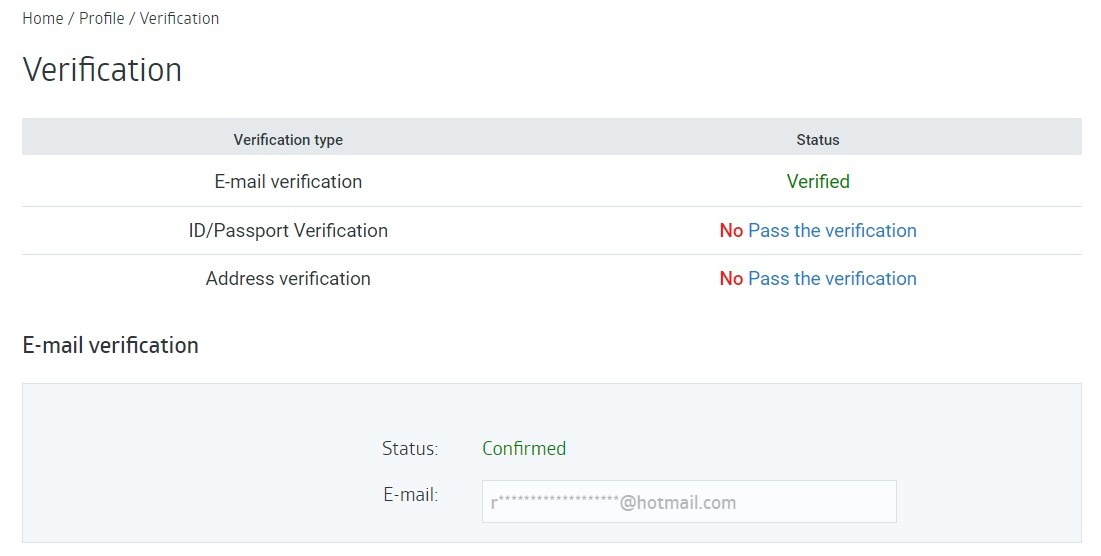The image size is (1101, 556).
Task: Go to Home in the breadcrumb
Action: click(42, 19)
